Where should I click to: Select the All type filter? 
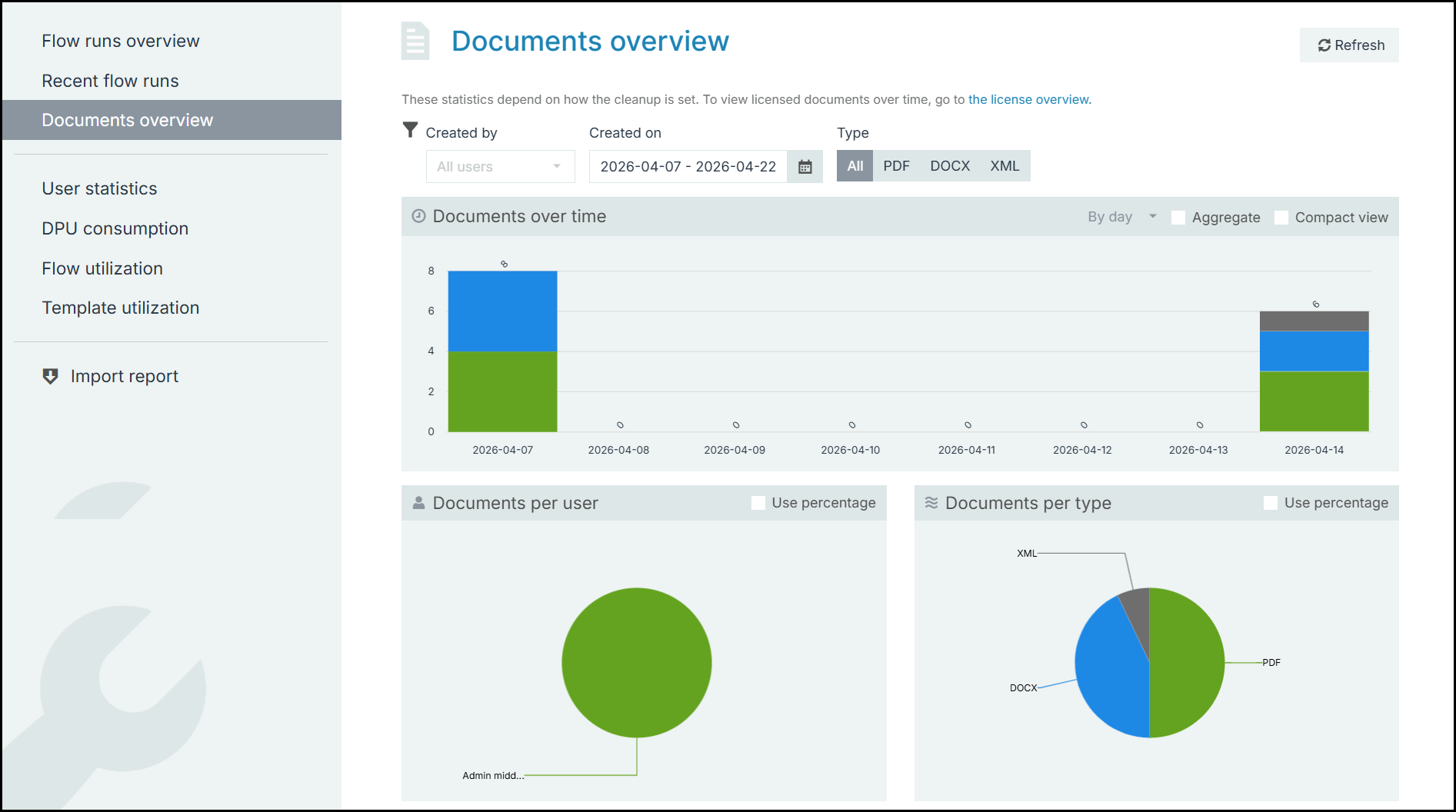(855, 166)
